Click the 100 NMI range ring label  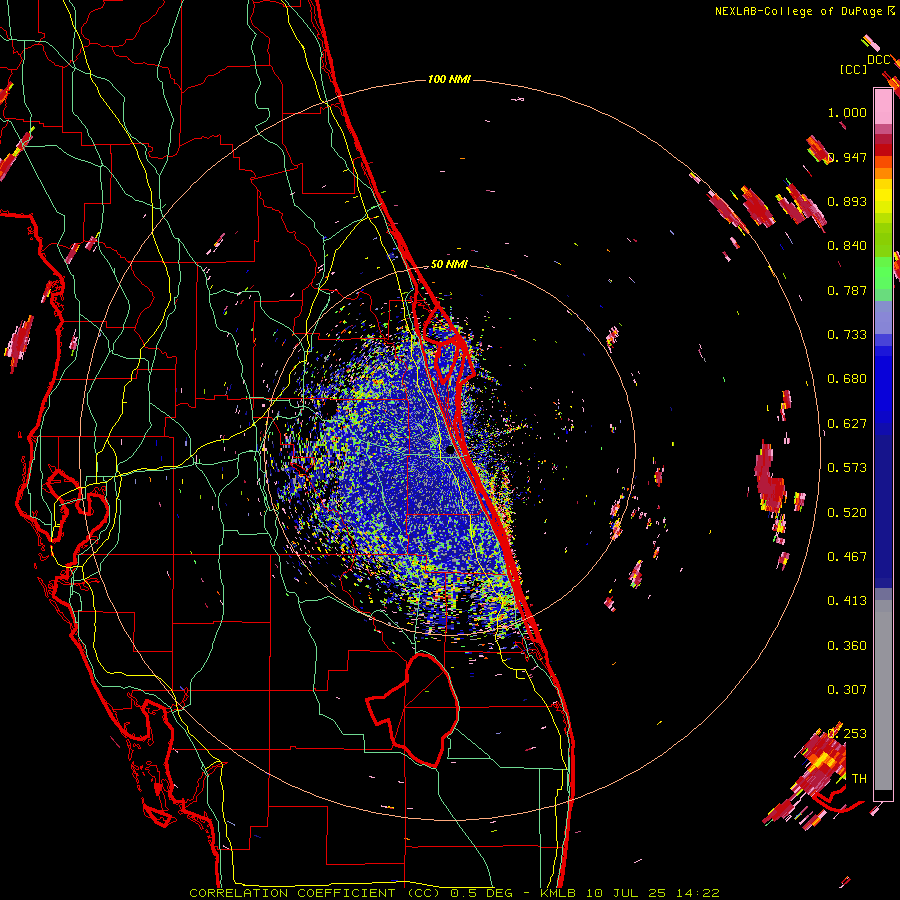click(x=449, y=79)
